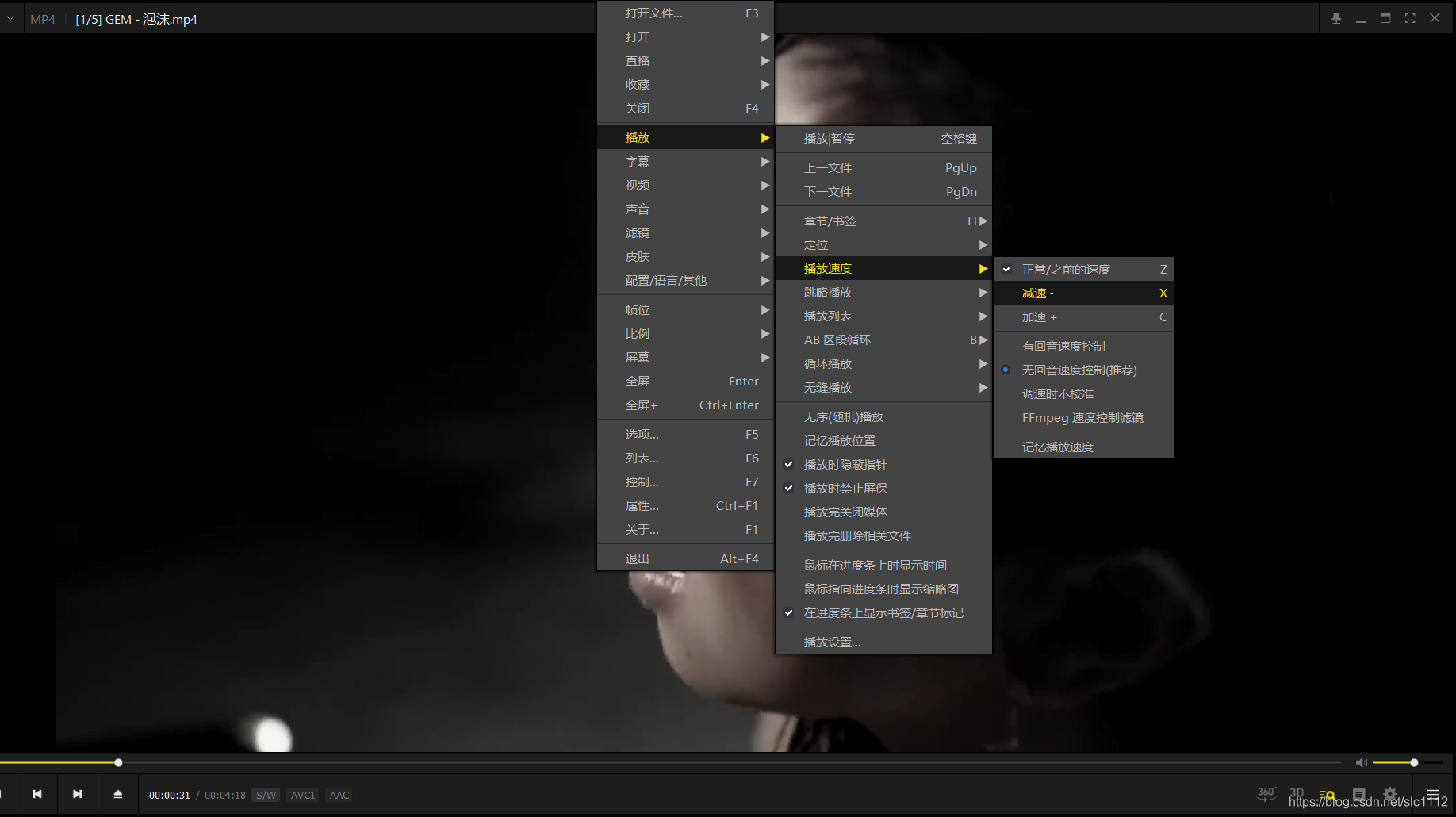The width and height of the screenshot is (1456, 817).
Task: Click the S/W decoder badge
Action: pyautogui.click(x=266, y=795)
